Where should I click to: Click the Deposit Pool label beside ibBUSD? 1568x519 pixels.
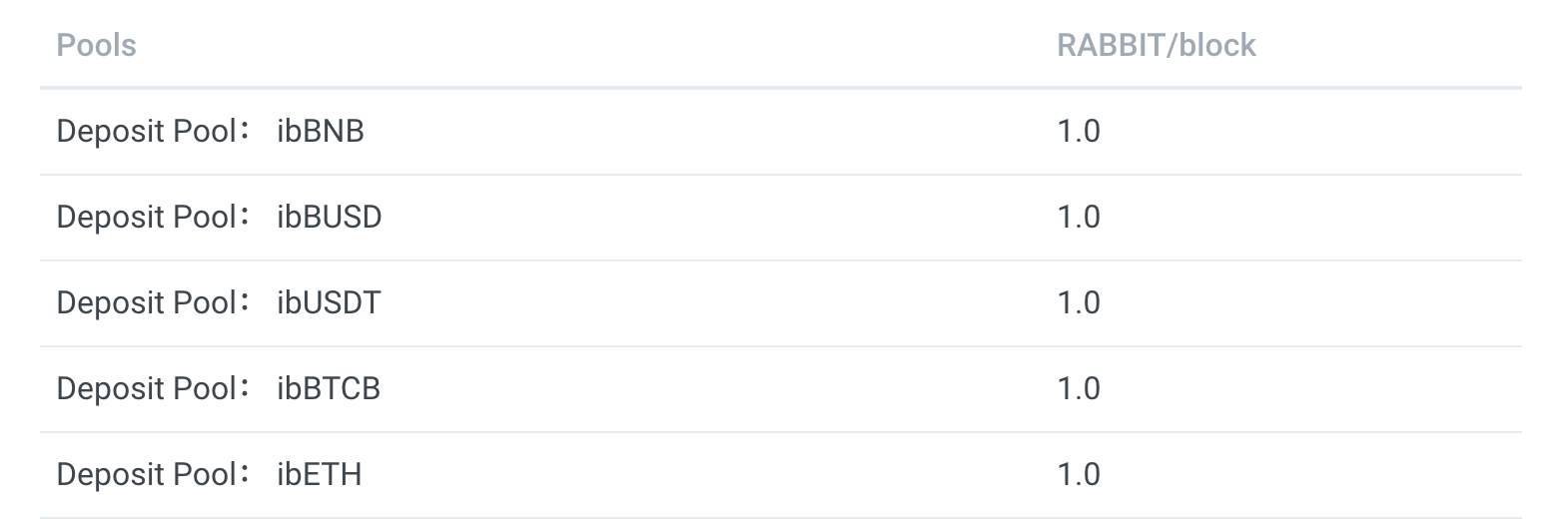tap(146, 217)
